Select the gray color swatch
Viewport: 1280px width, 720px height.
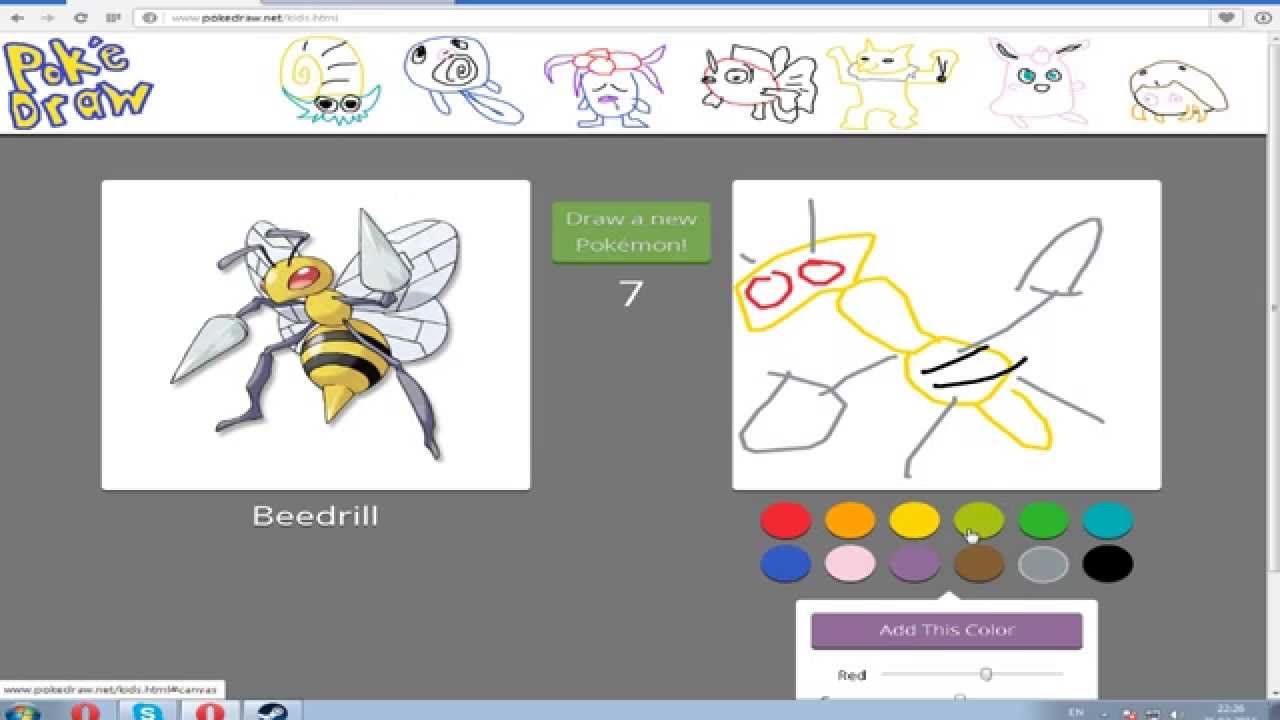1043,563
